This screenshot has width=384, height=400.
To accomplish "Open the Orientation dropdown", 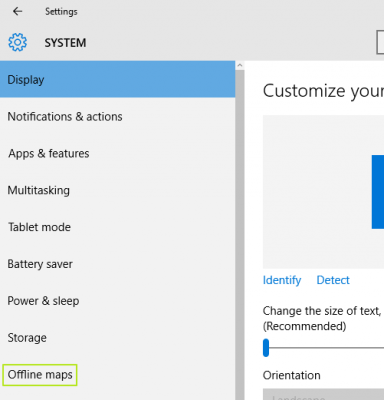I will [323, 394].
